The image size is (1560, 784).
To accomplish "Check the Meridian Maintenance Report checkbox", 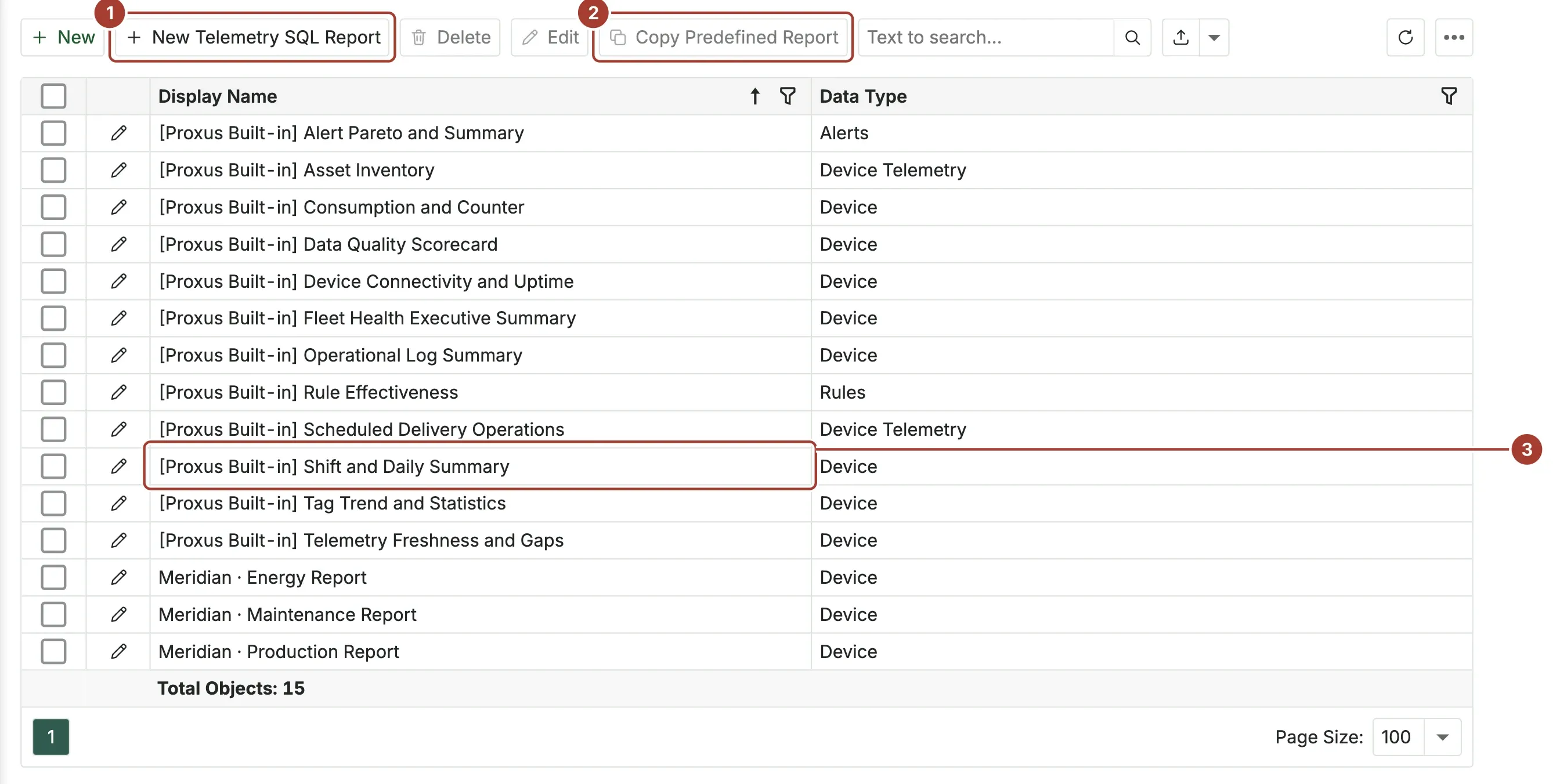I will 53,615.
